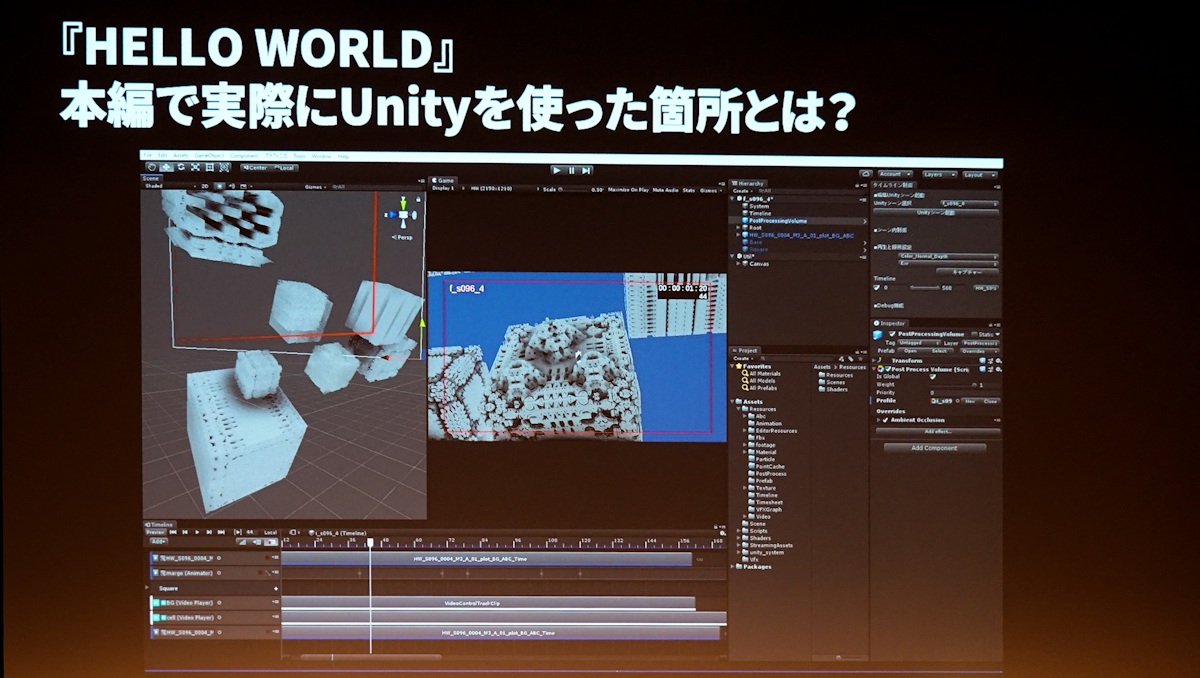1200x678 pixels.
Task: Click the Add Component button
Action: tap(934, 448)
